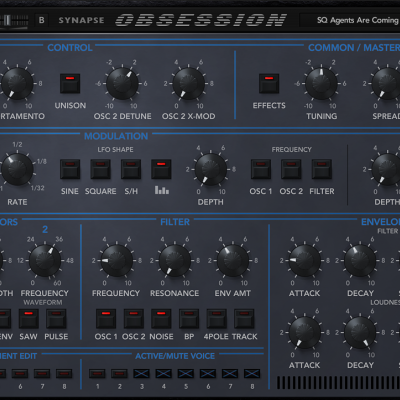Click the filter envelope ATTACK knob
This screenshot has height=400, width=400.
pos(304,260)
